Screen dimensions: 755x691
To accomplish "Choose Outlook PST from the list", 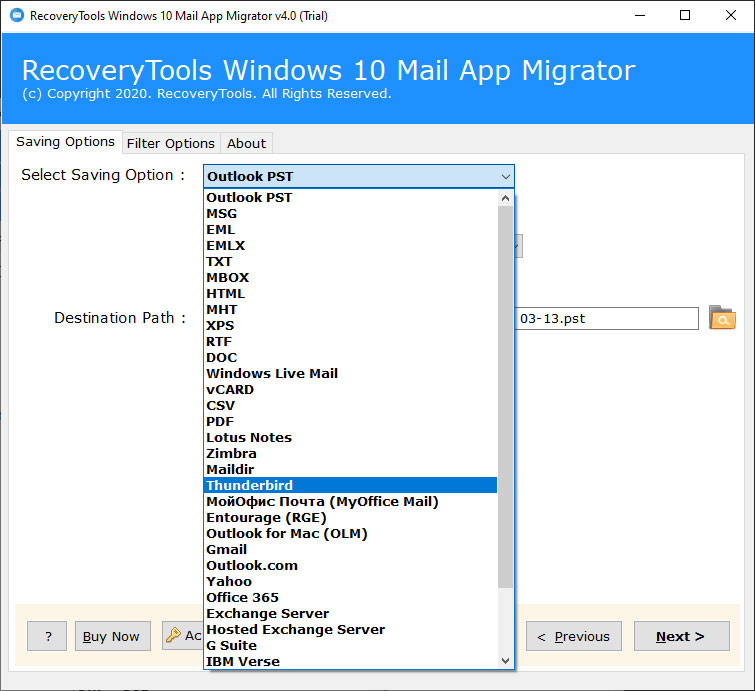I will click(351, 197).
